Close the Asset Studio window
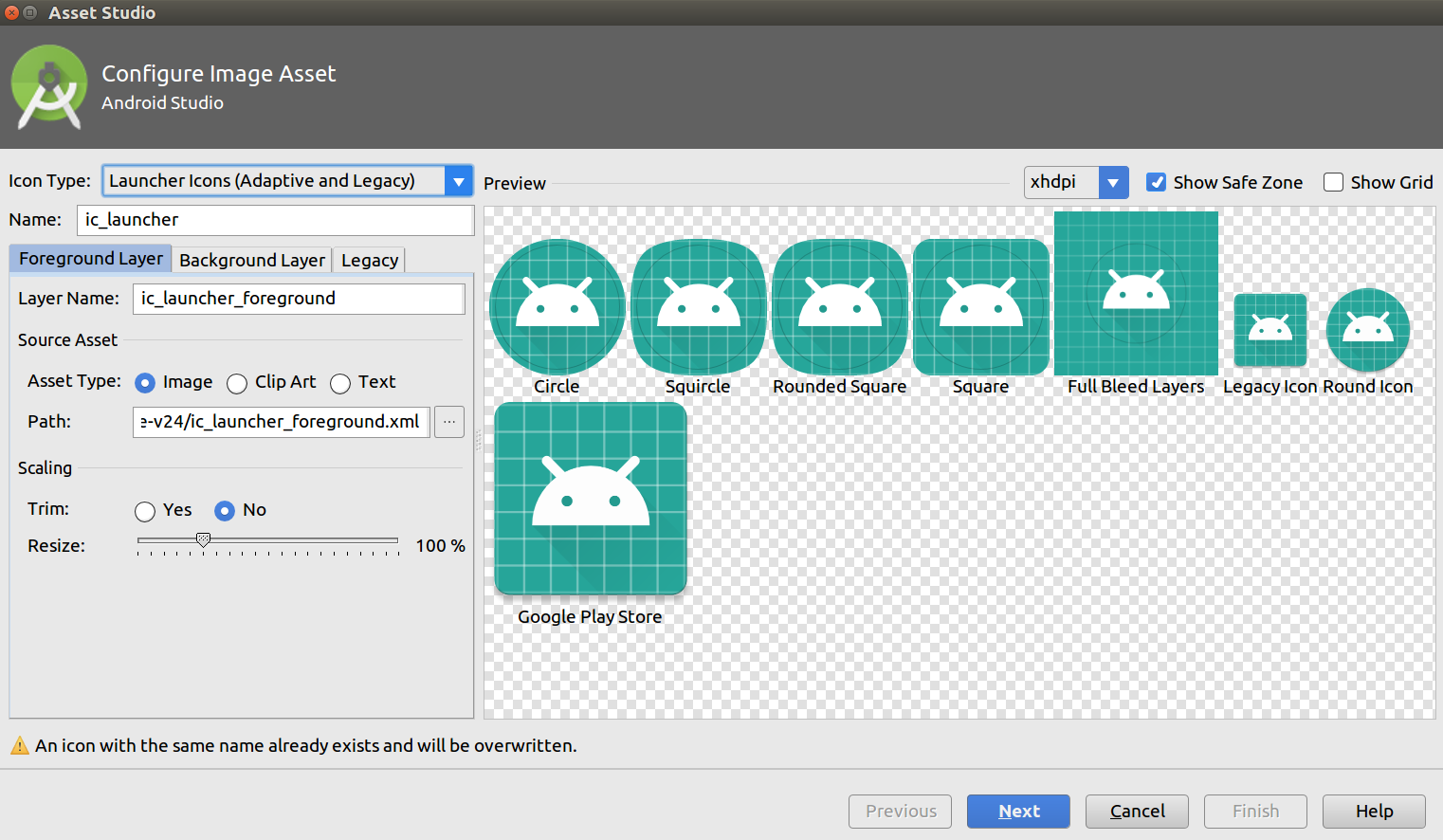 click(12, 12)
